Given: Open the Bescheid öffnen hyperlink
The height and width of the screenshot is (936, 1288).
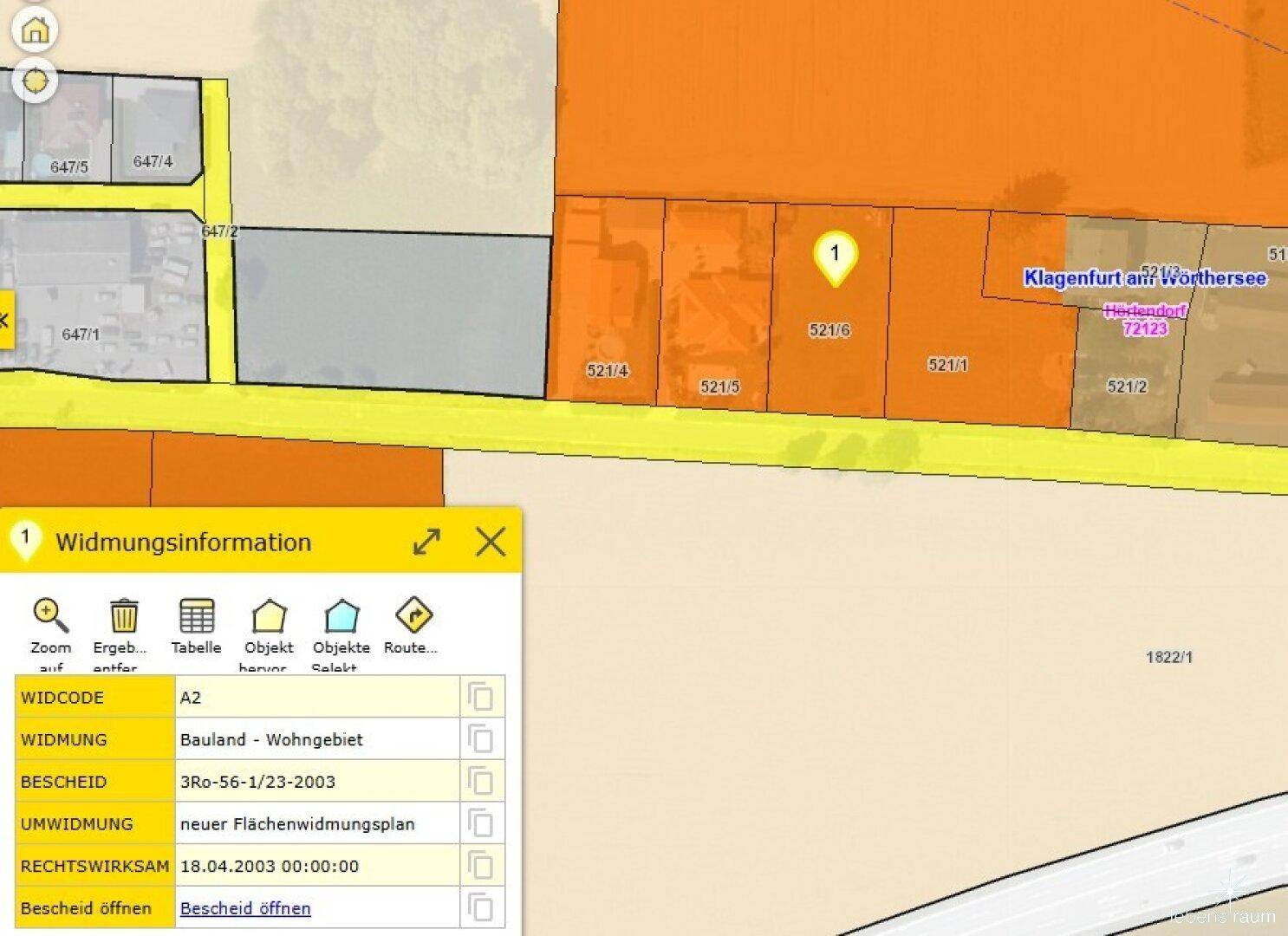Looking at the screenshot, I should (x=245, y=908).
